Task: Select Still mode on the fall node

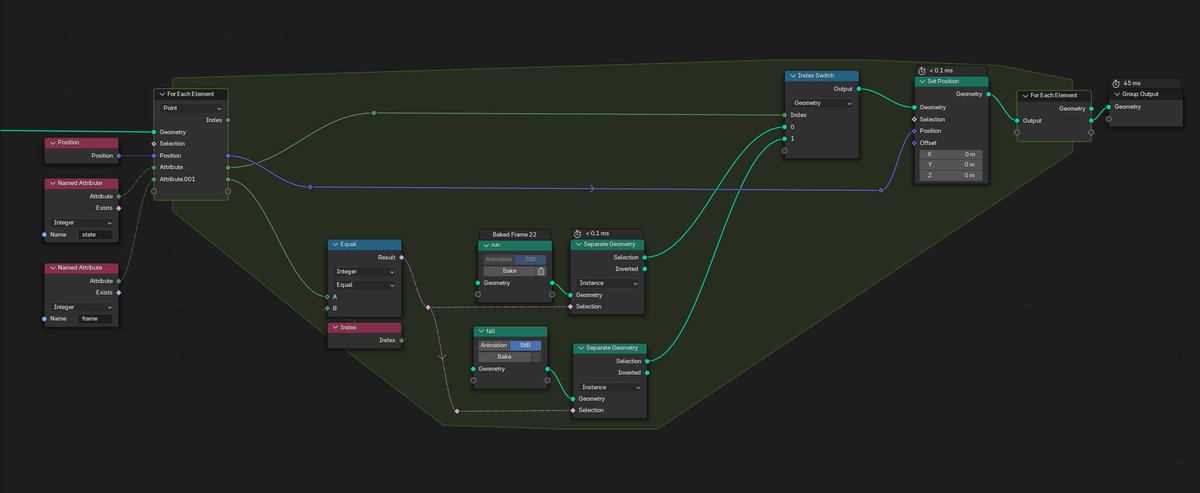Action: coord(526,345)
